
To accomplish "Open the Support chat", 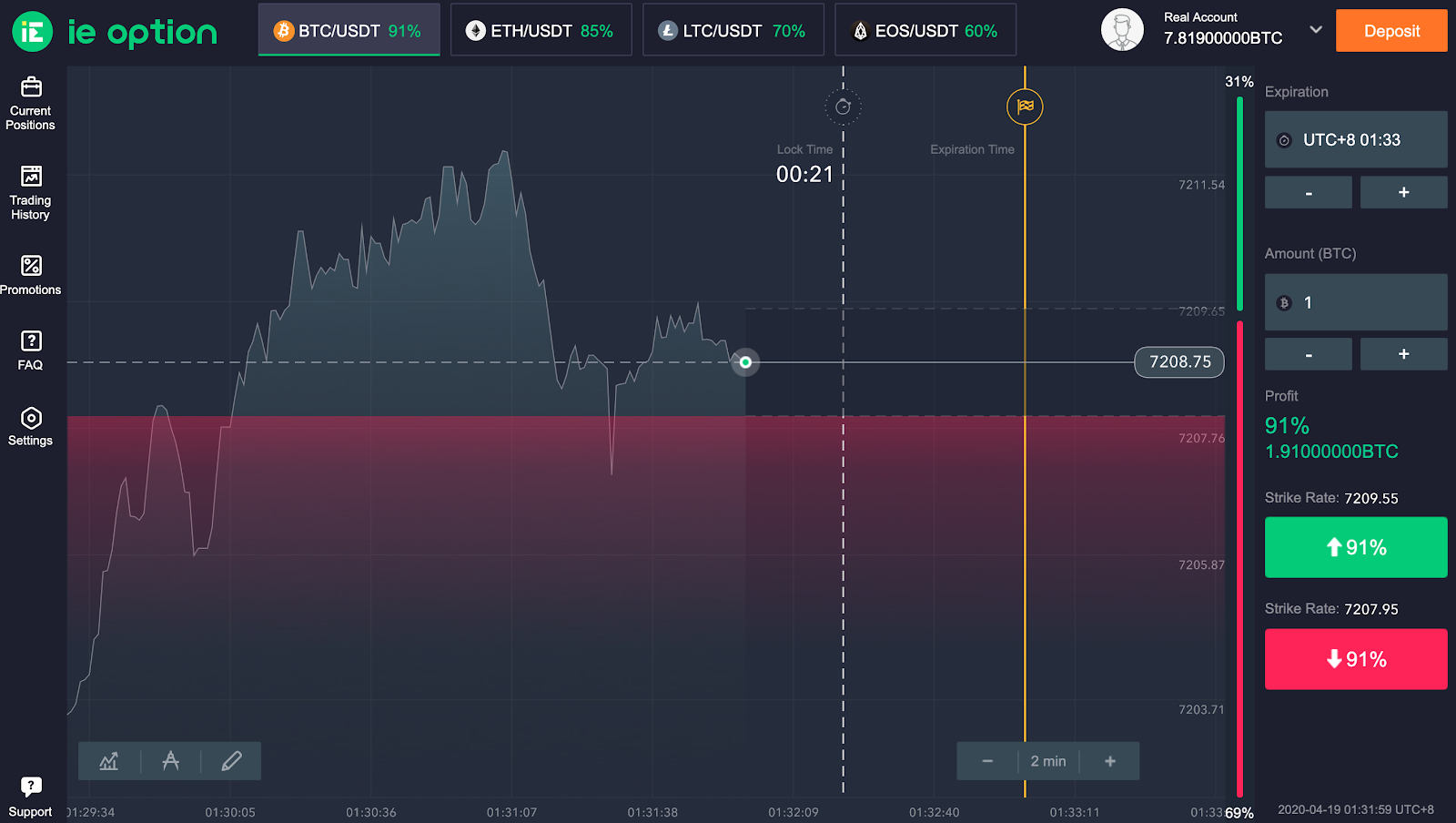I will click(31, 797).
